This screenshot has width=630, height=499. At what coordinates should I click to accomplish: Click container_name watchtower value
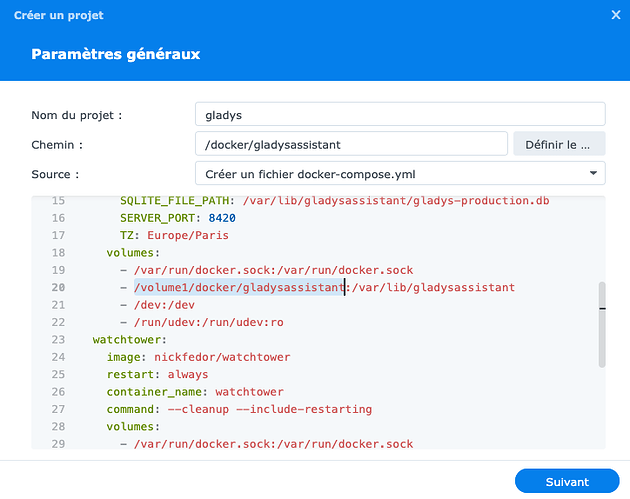(x=249, y=392)
